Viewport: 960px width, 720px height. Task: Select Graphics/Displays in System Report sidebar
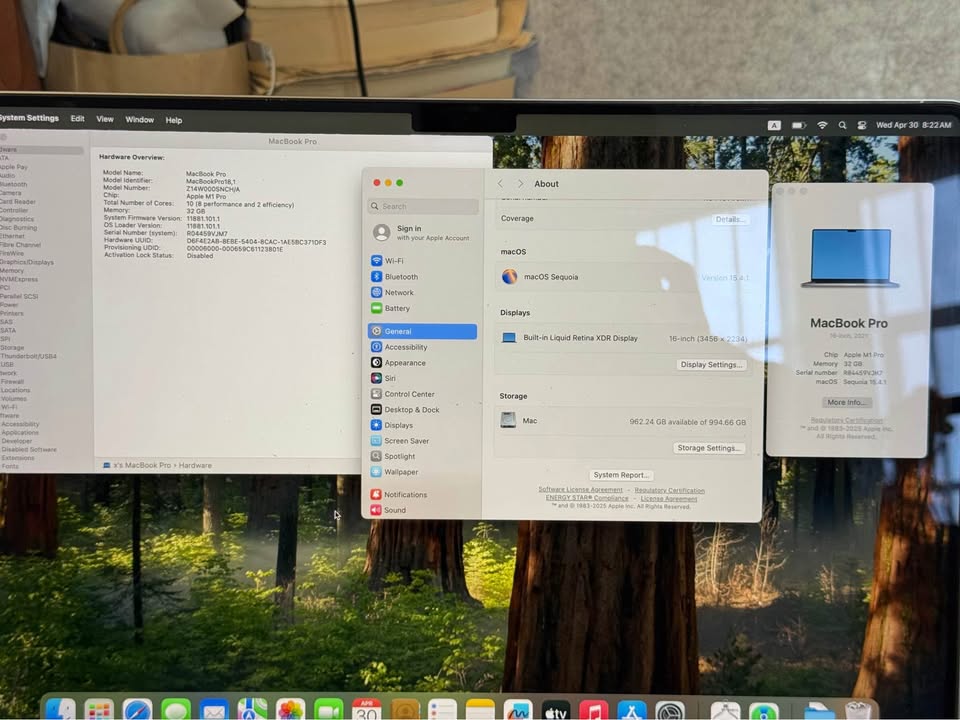coord(27,262)
